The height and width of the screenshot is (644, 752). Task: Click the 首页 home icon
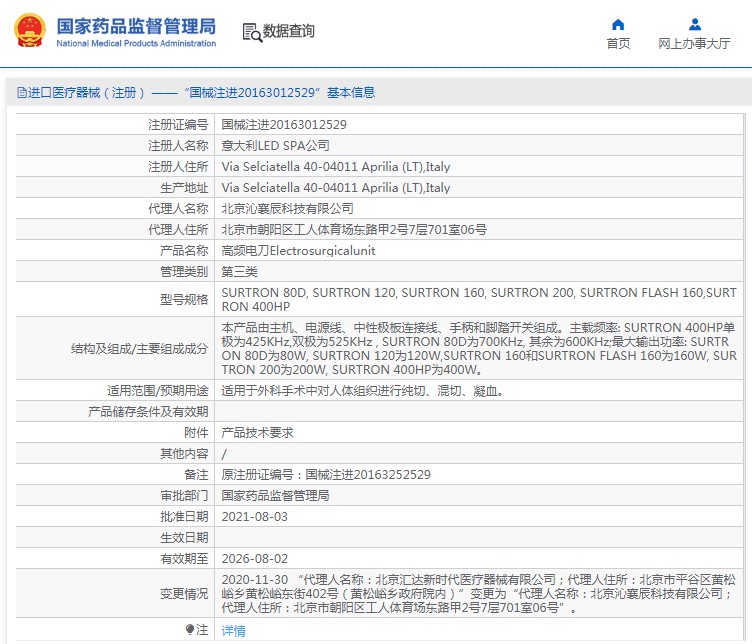[x=618, y=24]
